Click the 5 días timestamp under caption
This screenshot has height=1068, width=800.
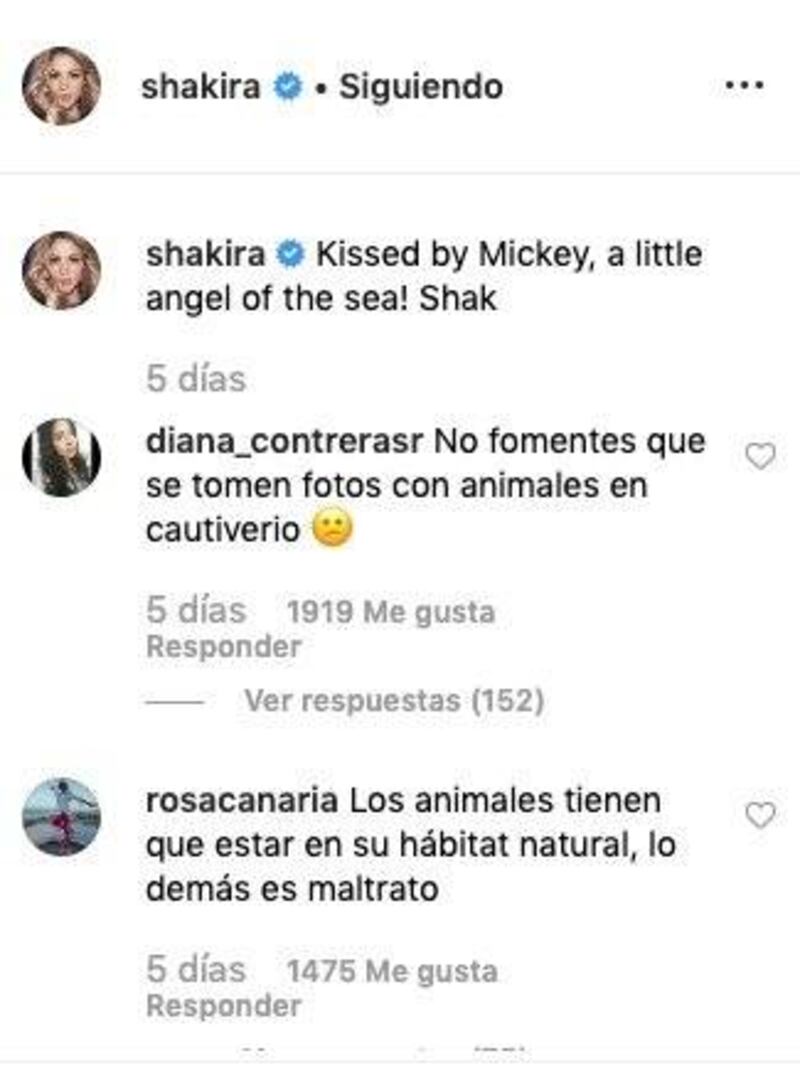click(196, 379)
